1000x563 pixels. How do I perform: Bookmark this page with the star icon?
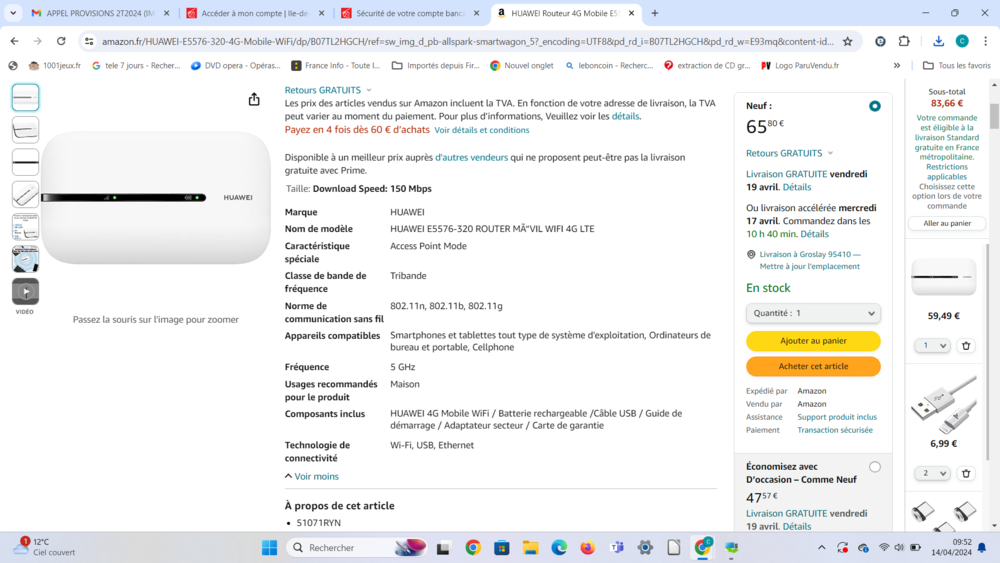click(848, 41)
